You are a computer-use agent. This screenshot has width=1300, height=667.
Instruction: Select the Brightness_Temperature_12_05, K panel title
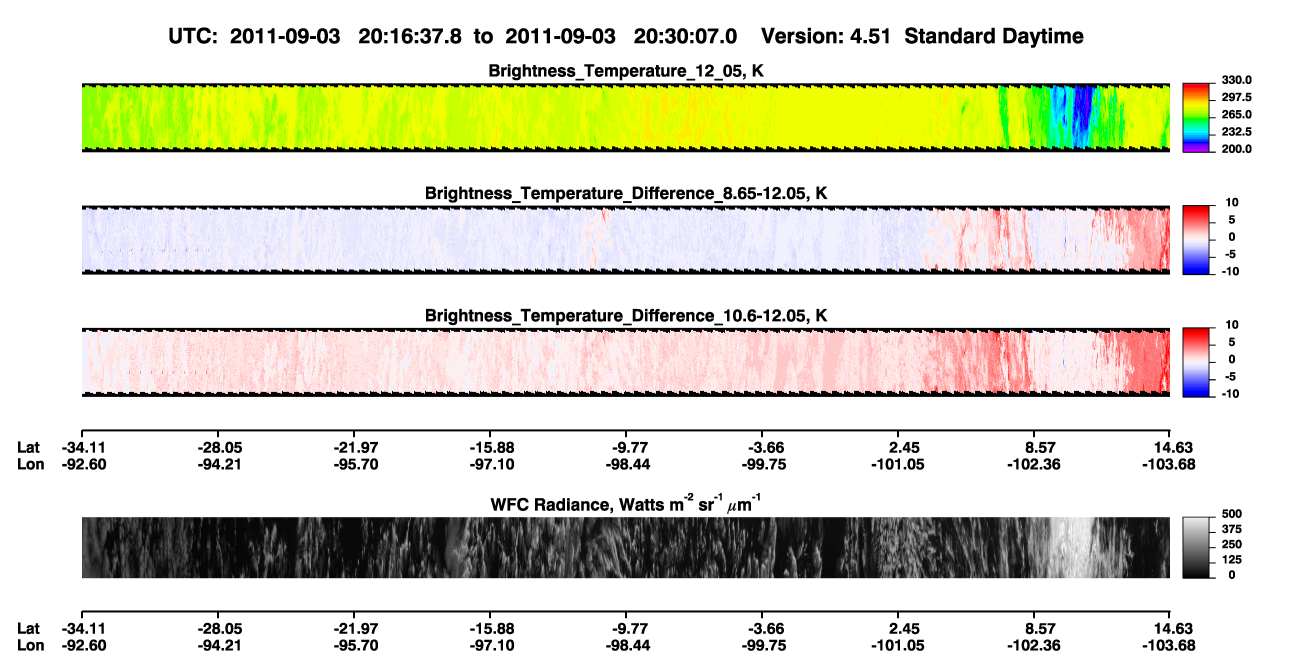click(626, 71)
